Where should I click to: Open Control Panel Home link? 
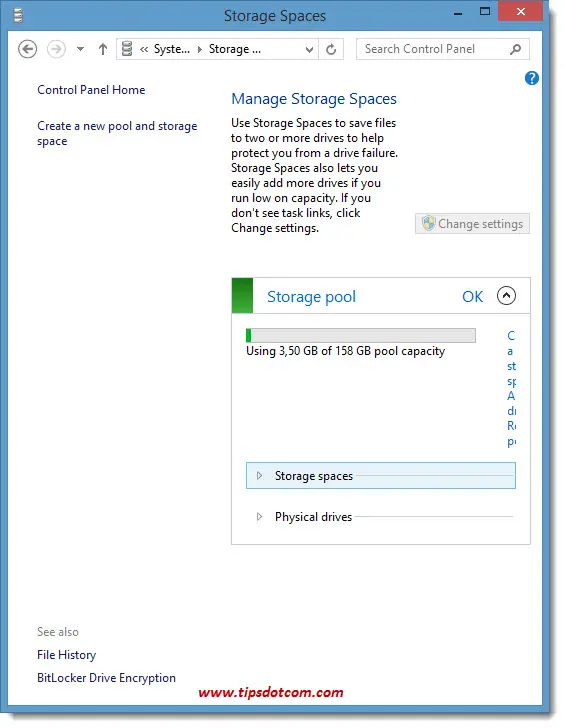[91, 90]
